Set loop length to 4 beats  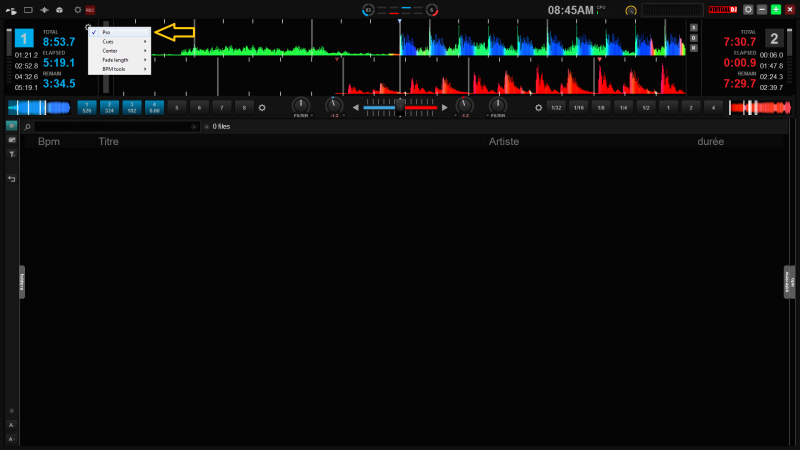pos(713,108)
